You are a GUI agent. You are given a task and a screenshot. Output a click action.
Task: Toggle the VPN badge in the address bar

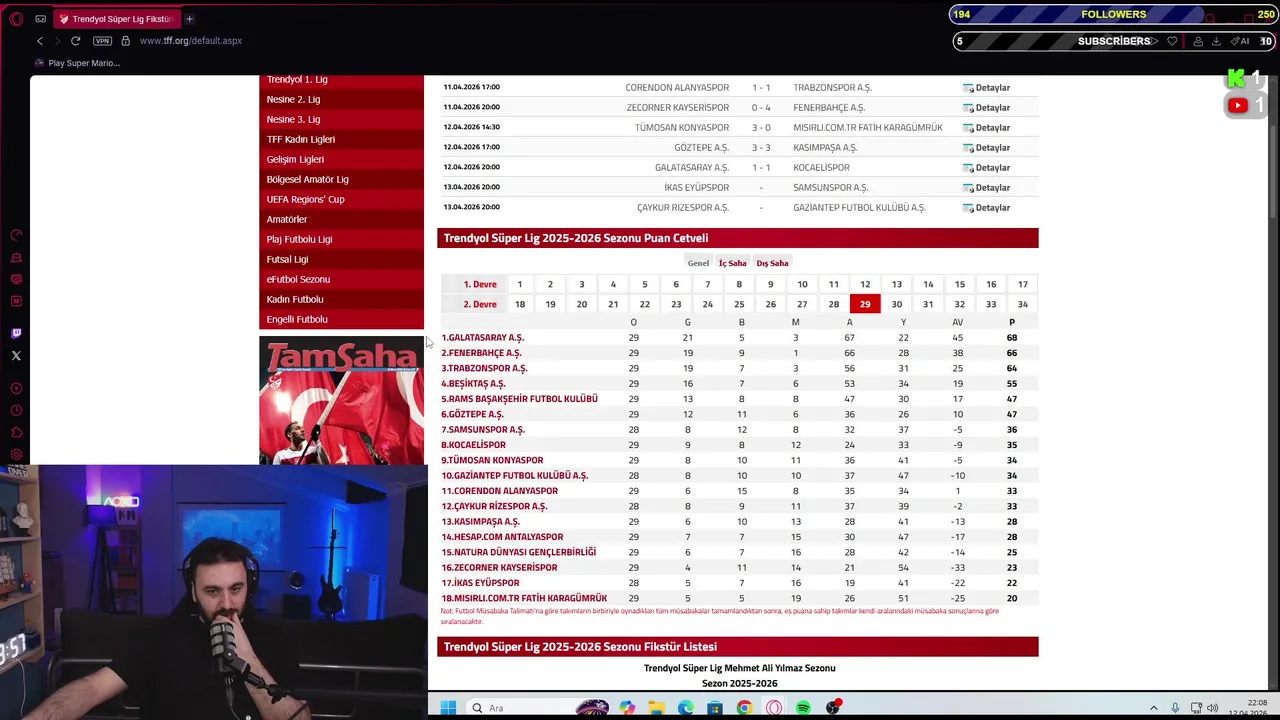(x=102, y=41)
